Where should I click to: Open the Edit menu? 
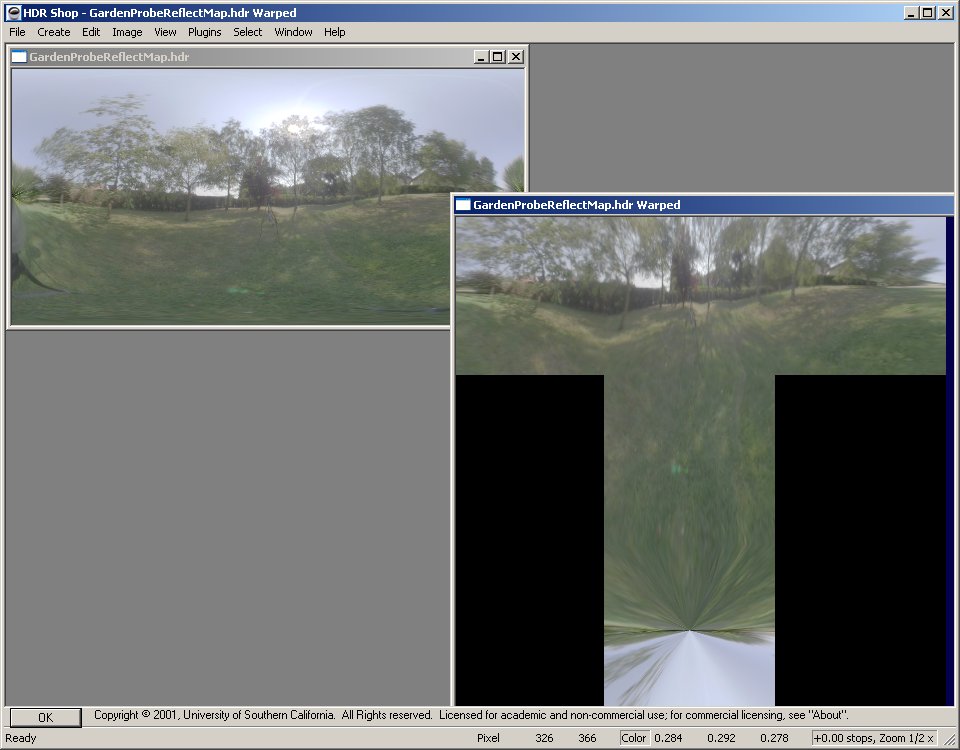(x=91, y=32)
